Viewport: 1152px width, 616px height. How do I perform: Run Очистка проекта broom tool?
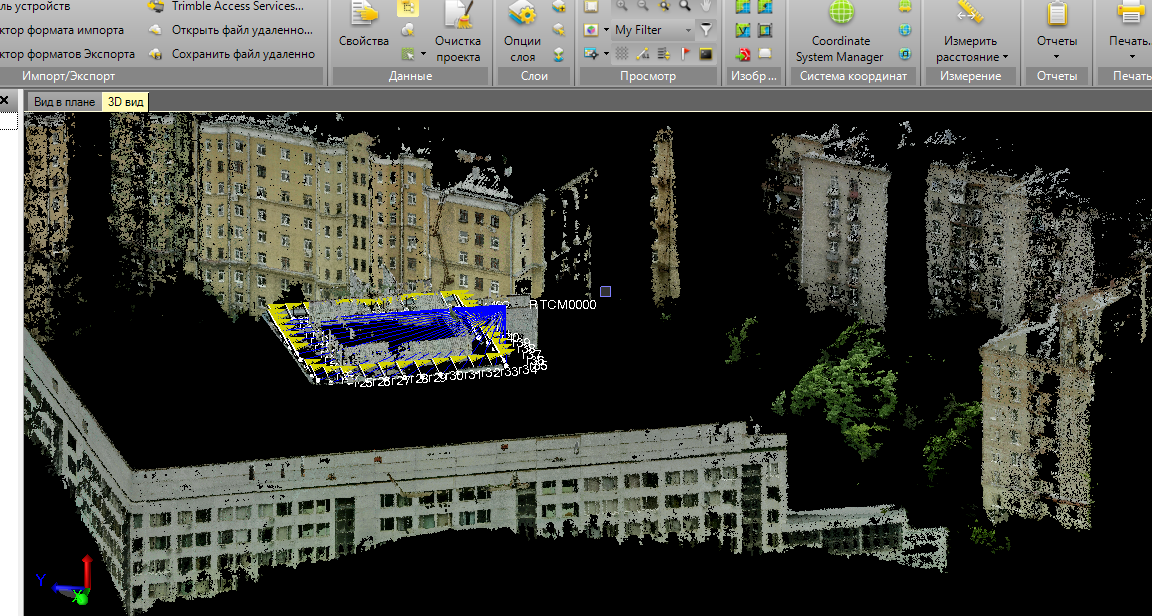click(x=458, y=32)
